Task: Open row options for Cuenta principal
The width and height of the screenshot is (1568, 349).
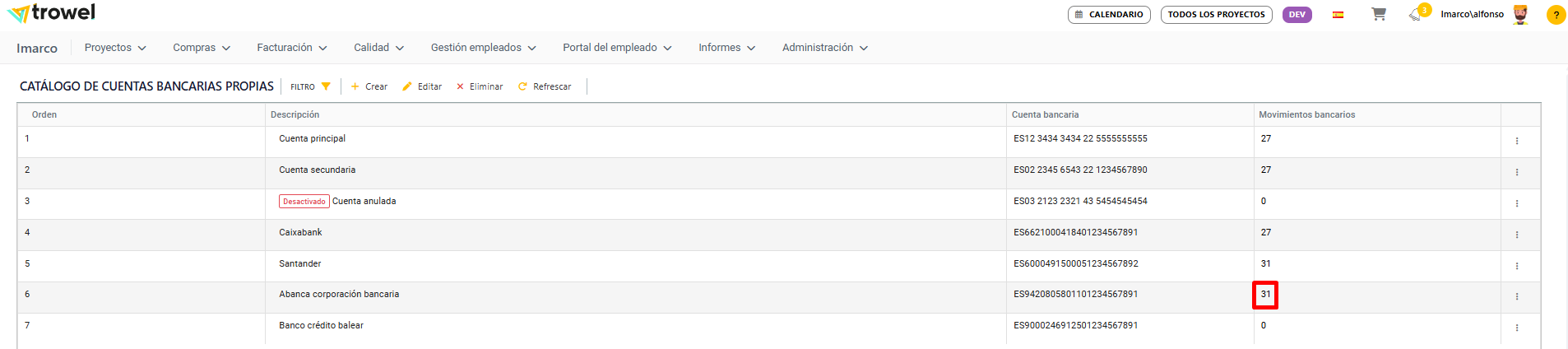Action: tap(1517, 141)
